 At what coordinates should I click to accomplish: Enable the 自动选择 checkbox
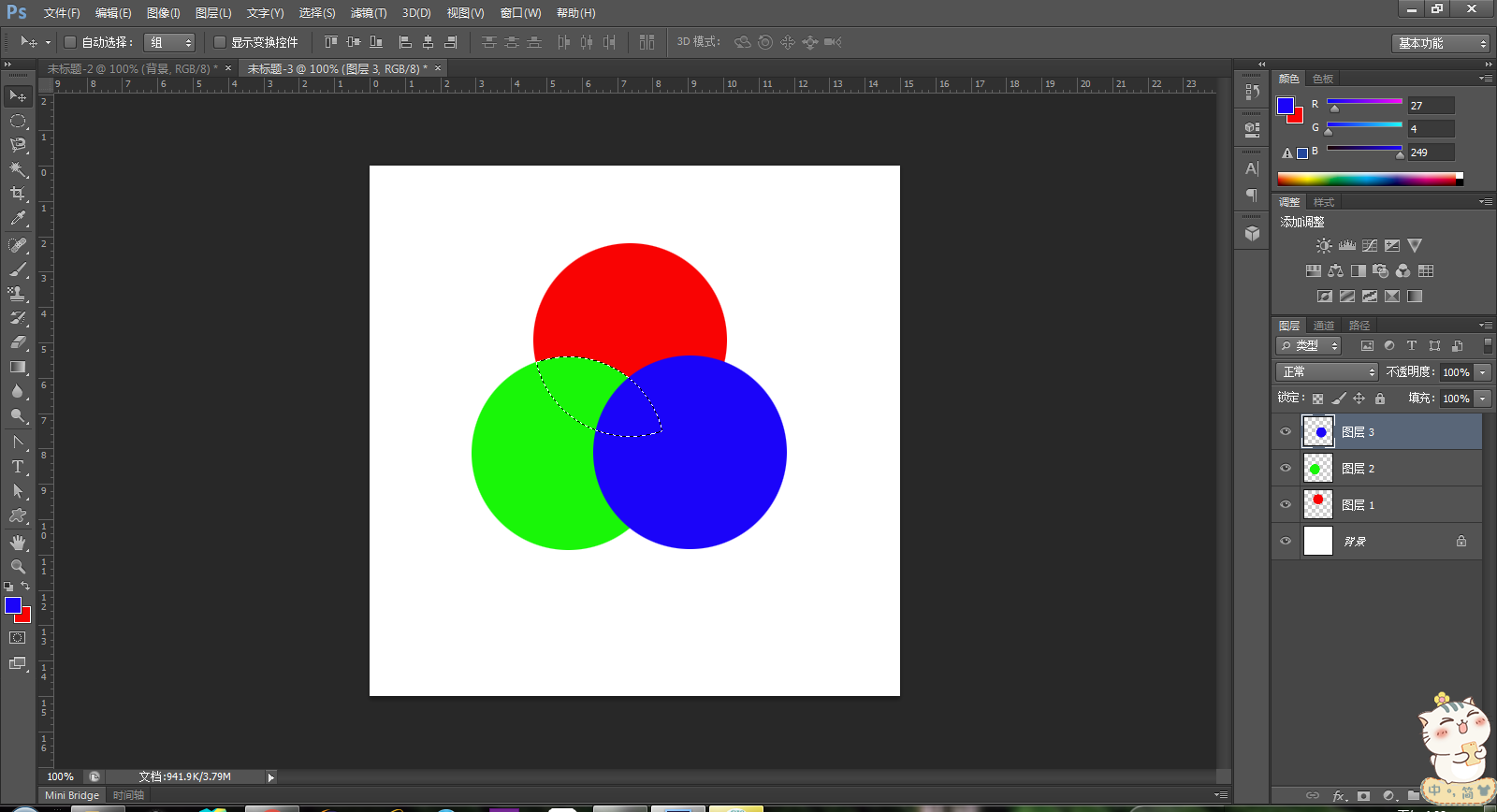click(70, 42)
